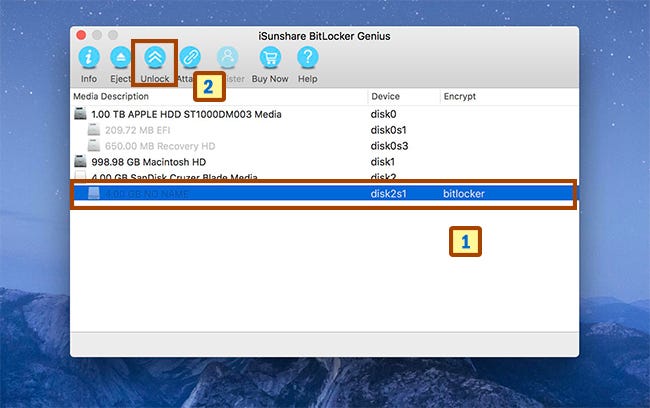Click the disk2s1 device cell
The image size is (650, 408).
pos(388,194)
